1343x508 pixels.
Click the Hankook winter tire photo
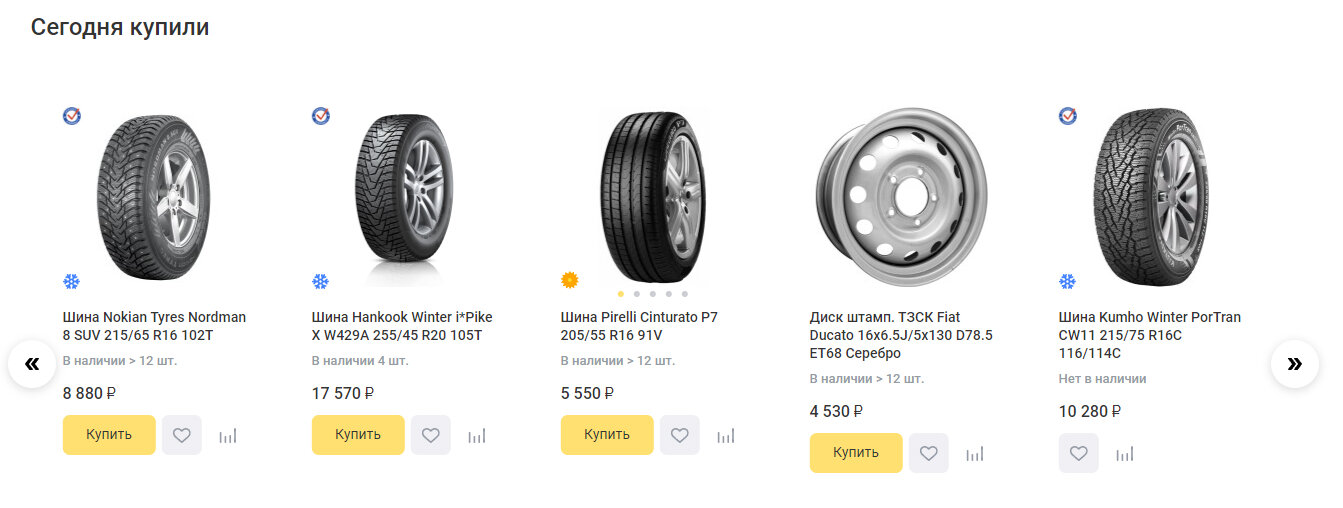coord(403,200)
